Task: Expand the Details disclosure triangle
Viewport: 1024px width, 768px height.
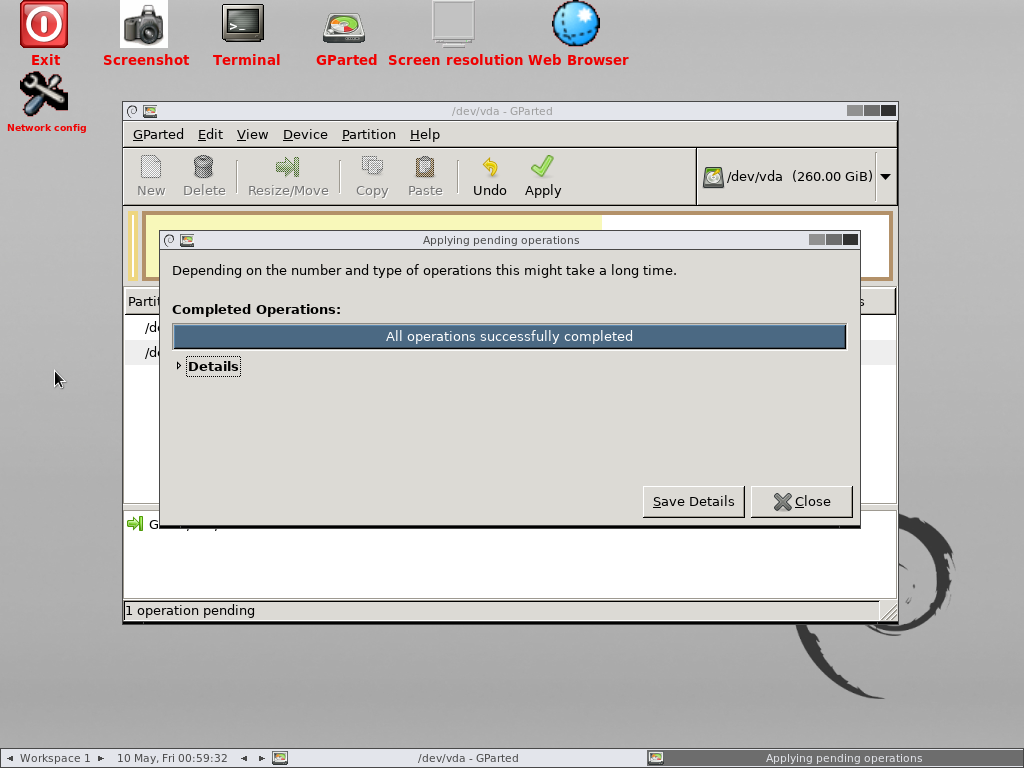Action: click(x=179, y=366)
